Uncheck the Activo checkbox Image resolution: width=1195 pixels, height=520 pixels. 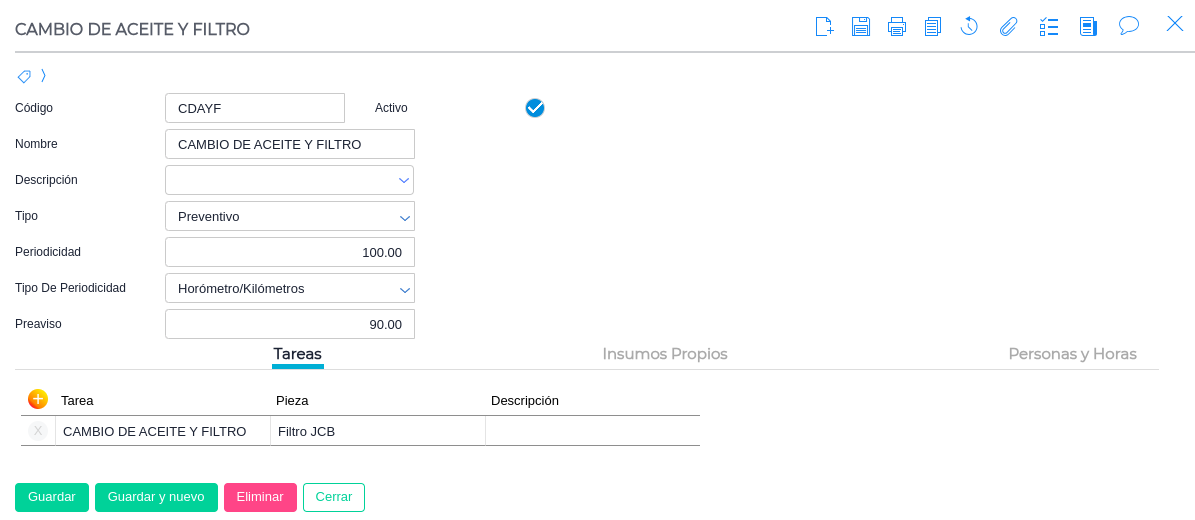tap(535, 108)
